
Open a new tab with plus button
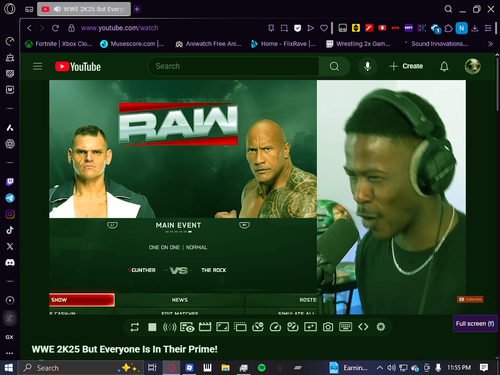tap(137, 9)
